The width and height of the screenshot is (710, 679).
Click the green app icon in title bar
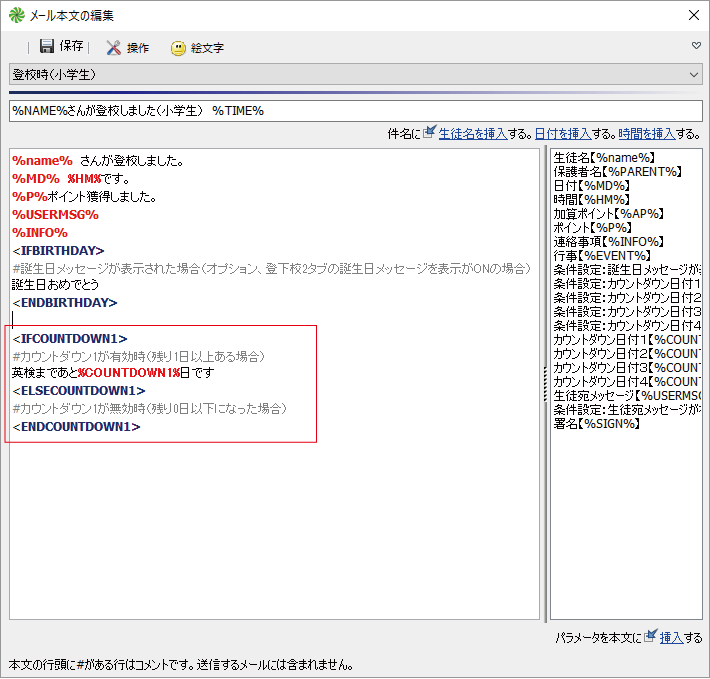pyautogui.click(x=15, y=15)
